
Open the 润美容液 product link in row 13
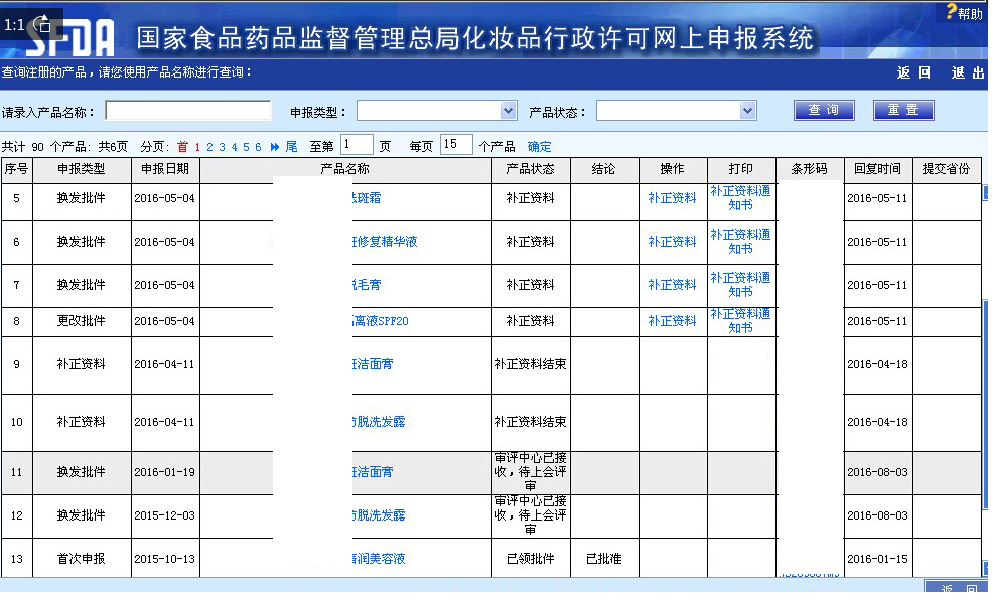[379, 560]
